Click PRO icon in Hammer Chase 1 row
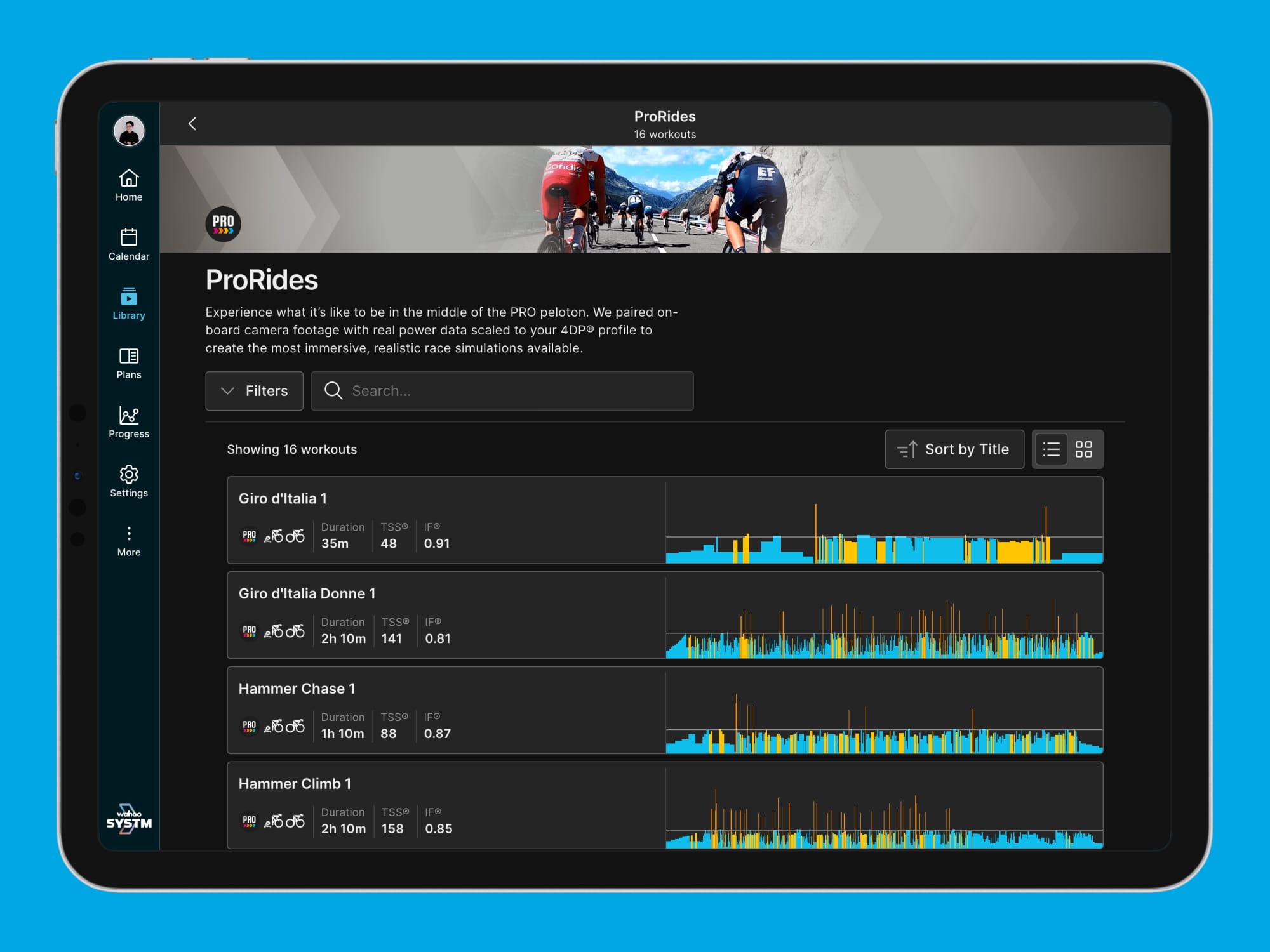1270x952 pixels. tap(250, 727)
